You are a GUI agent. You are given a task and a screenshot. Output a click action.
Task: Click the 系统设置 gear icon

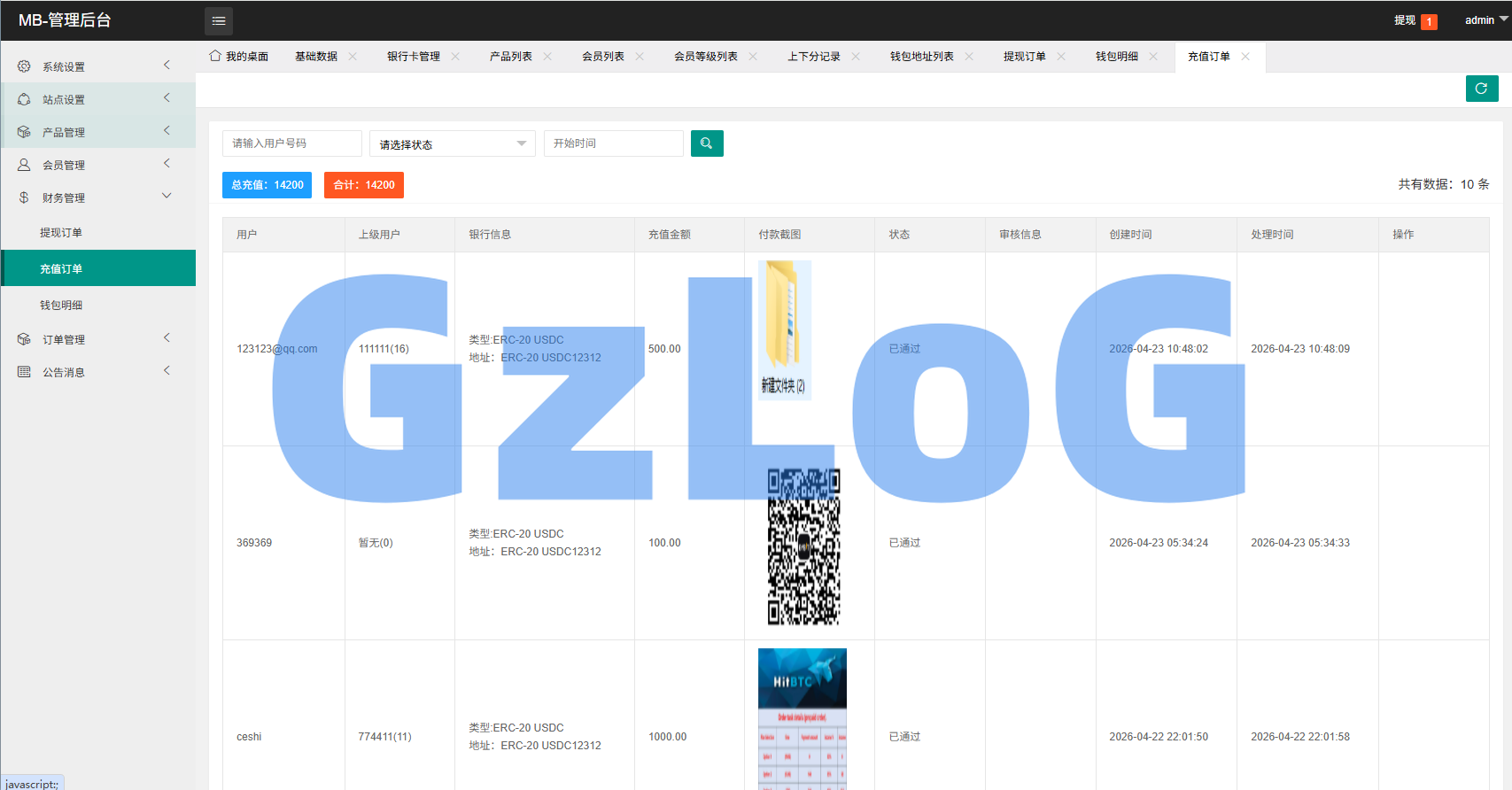tap(24, 66)
